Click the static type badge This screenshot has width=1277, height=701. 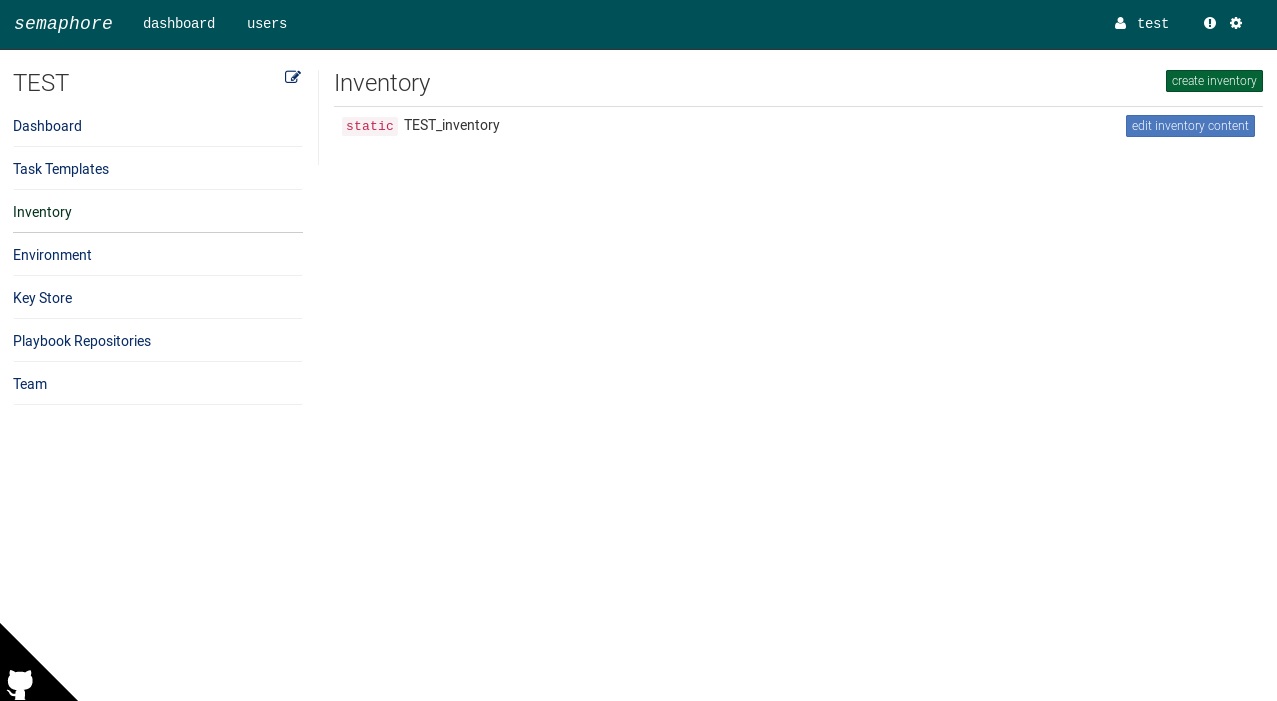tap(370, 126)
